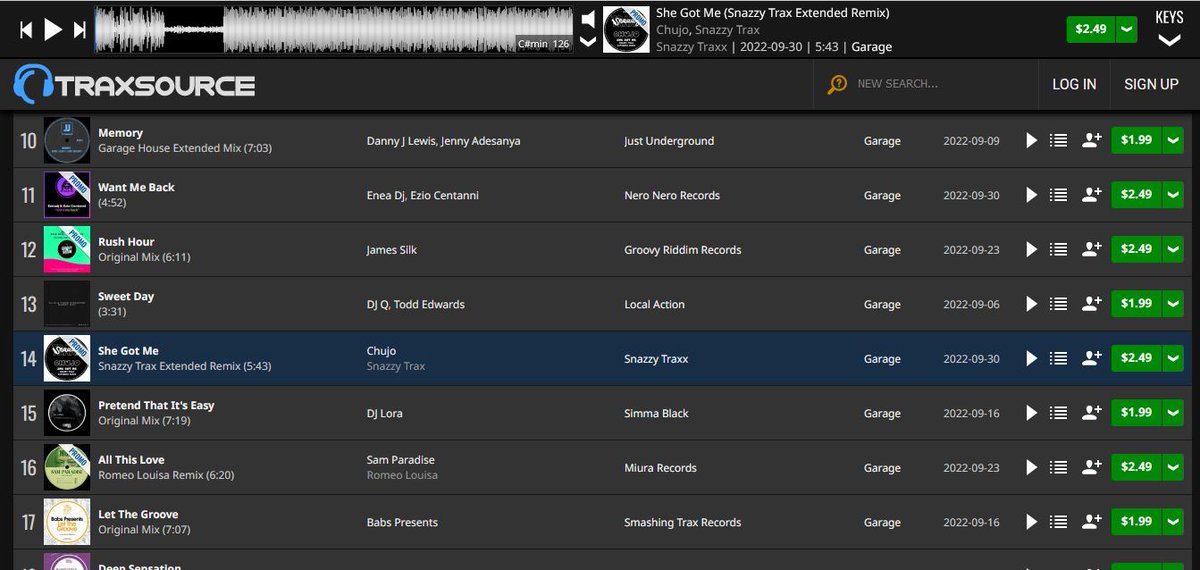Add Memory to play queue
1200x570 pixels.
click(1059, 141)
